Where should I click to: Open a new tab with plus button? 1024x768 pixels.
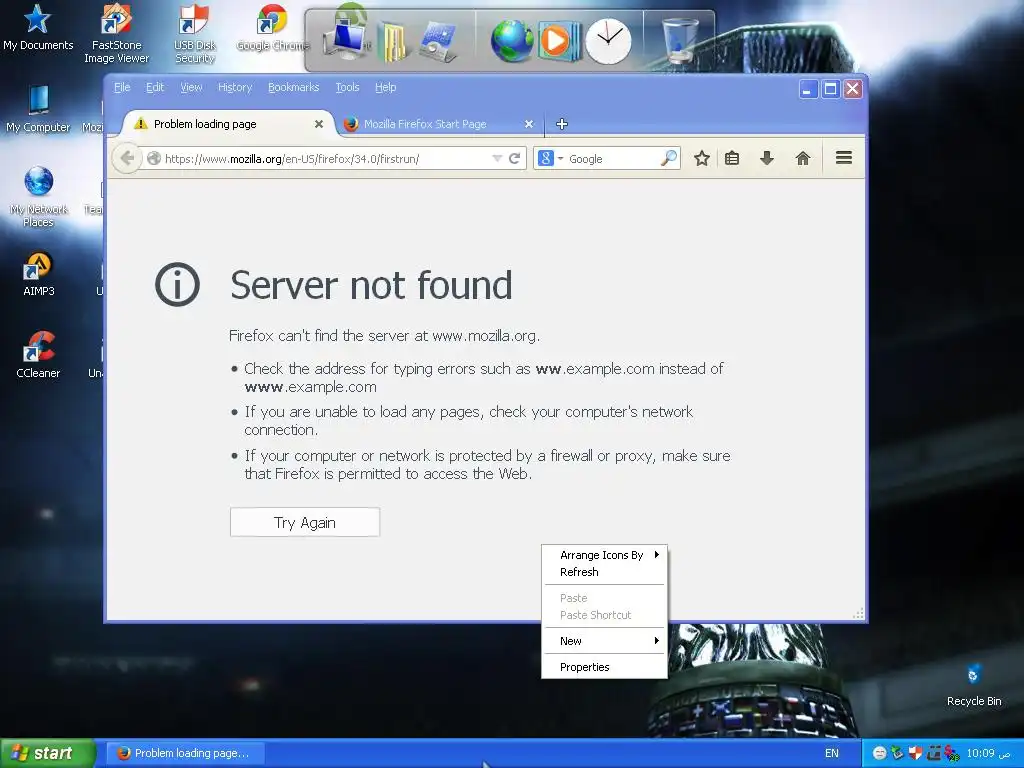point(562,123)
